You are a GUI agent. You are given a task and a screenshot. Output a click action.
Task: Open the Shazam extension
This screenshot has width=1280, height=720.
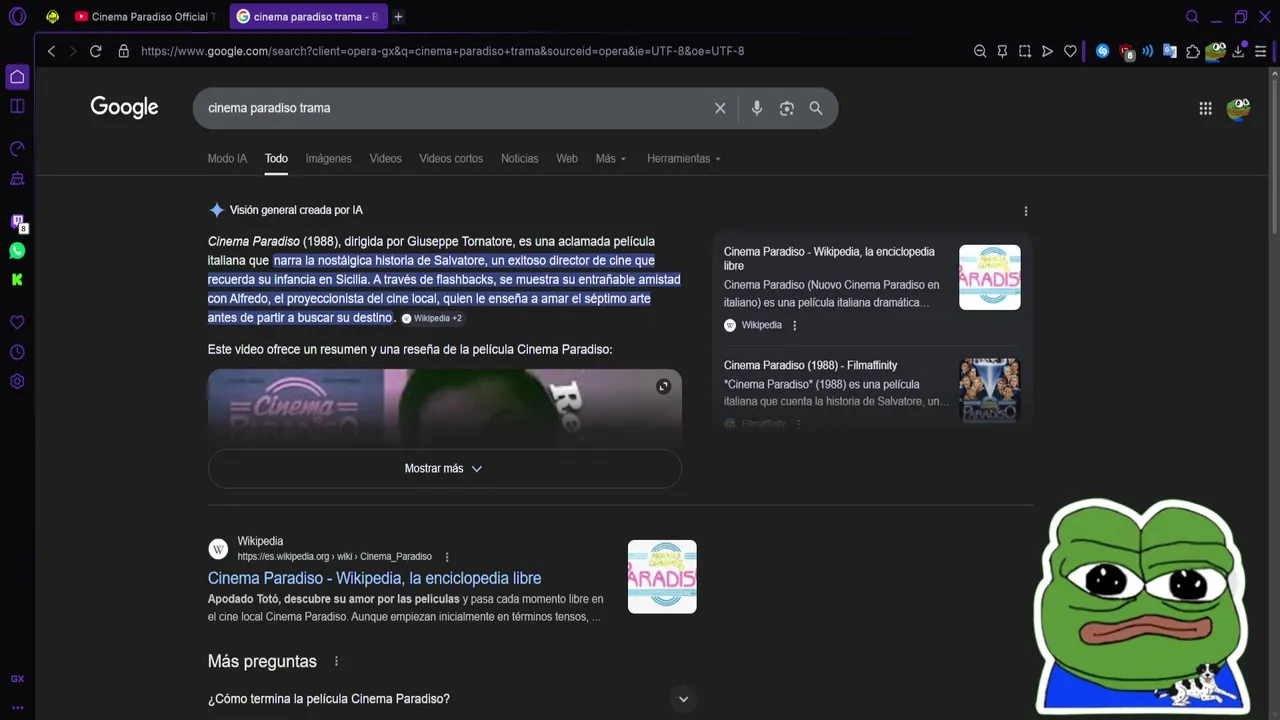pos(1102,51)
